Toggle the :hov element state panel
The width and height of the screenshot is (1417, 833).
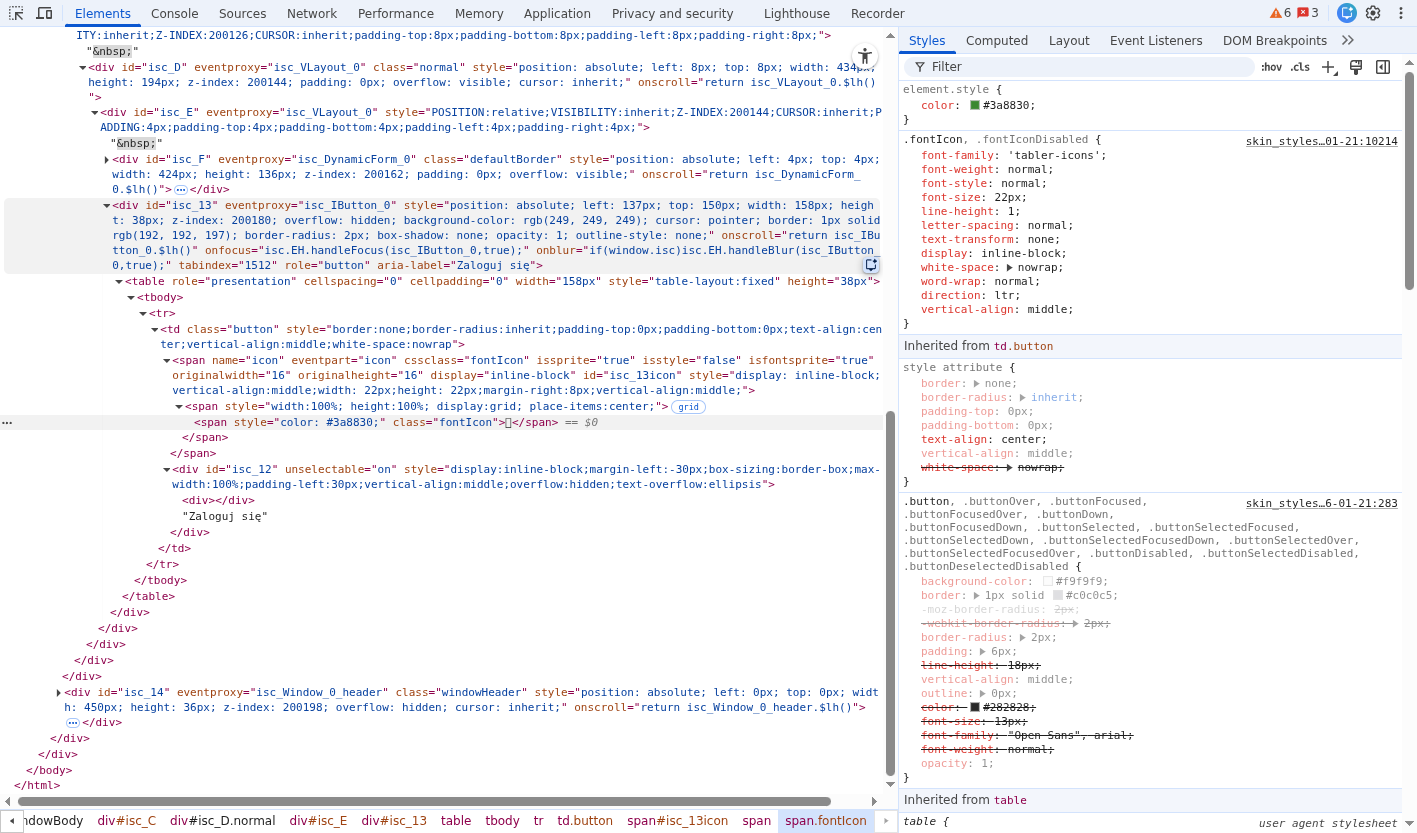pos(1271,67)
